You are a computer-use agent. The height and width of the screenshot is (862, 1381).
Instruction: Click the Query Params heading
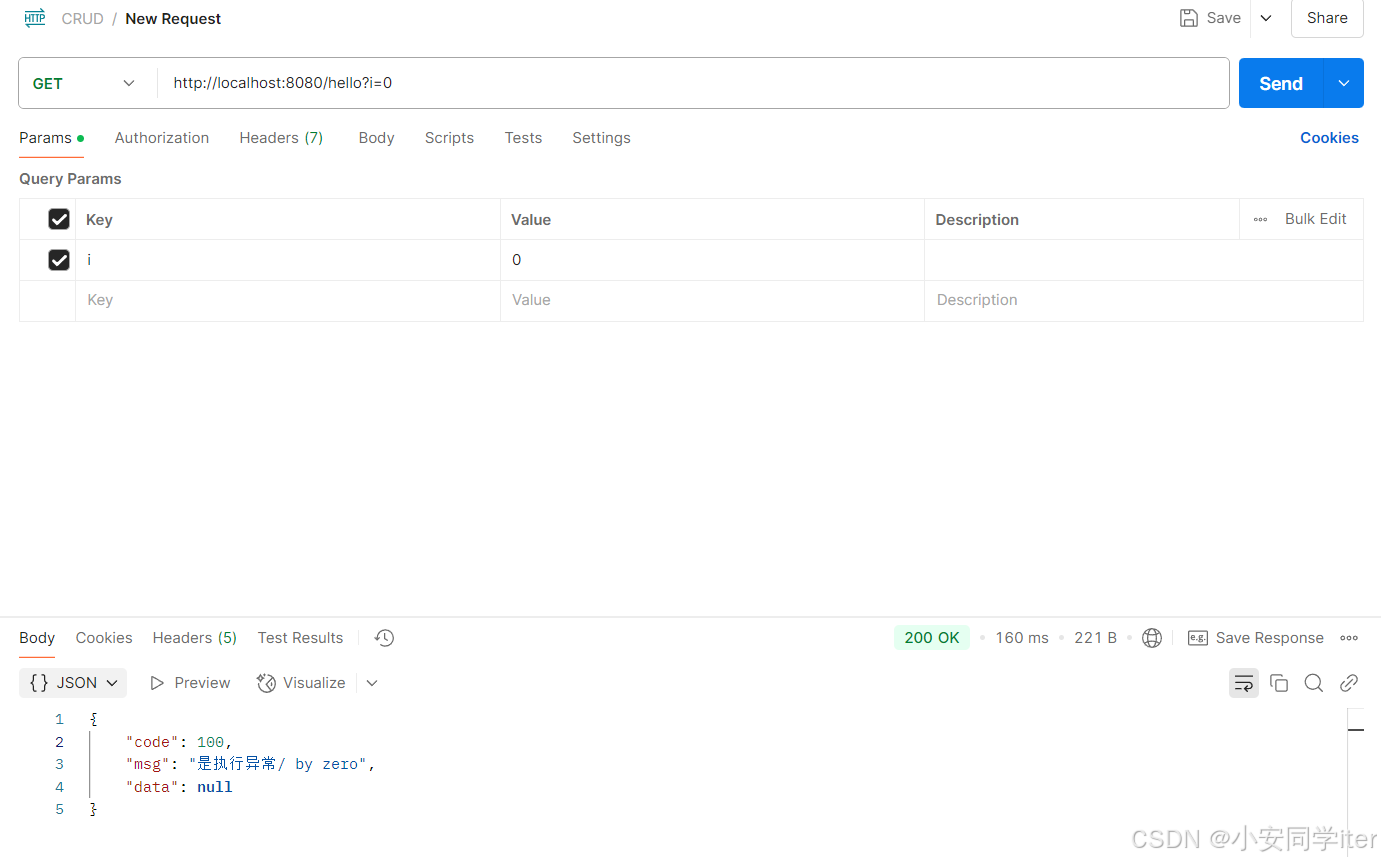(x=70, y=179)
